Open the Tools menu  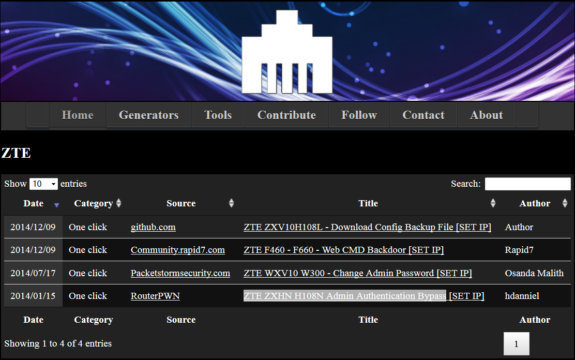pos(218,115)
